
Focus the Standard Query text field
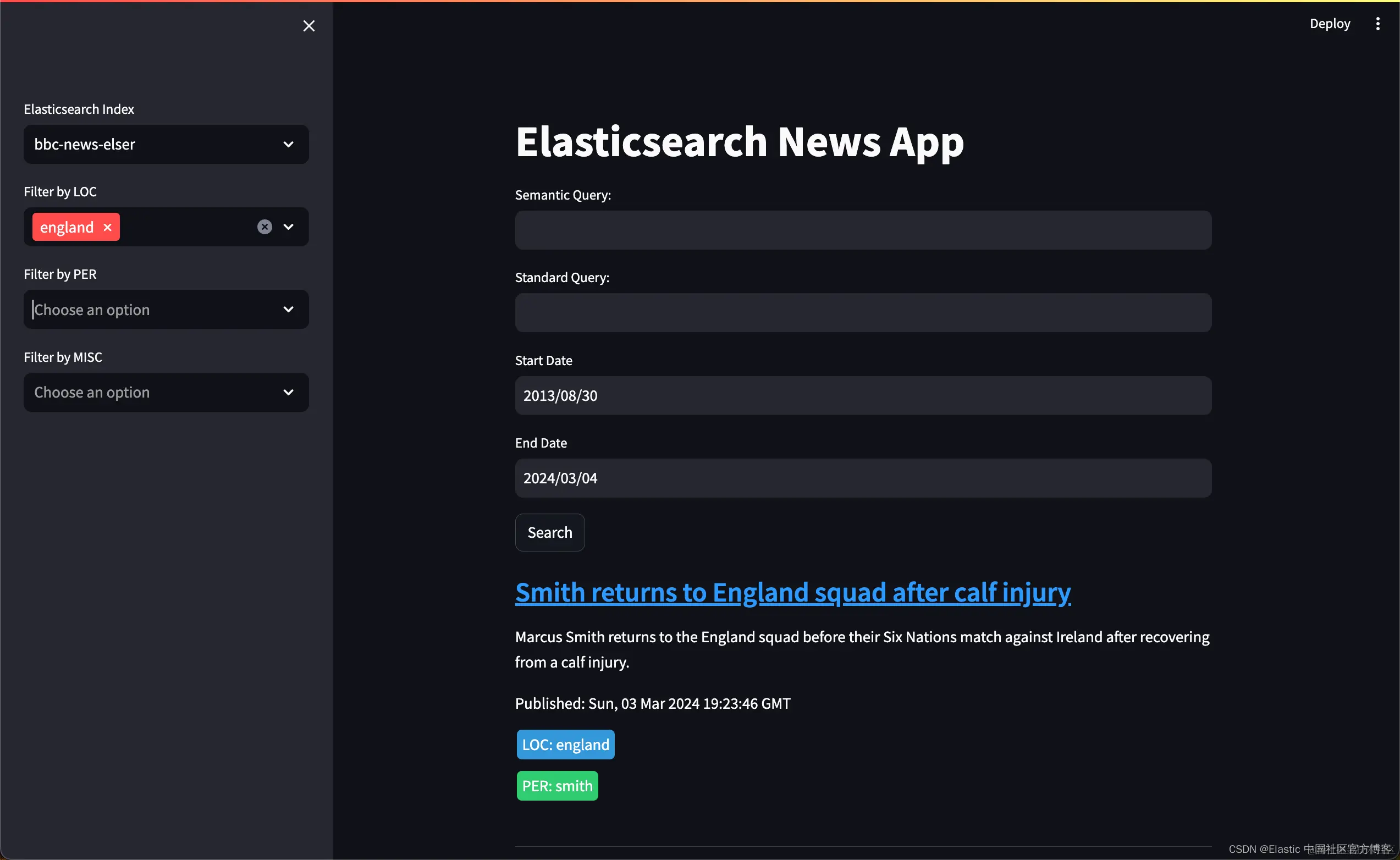click(863, 313)
